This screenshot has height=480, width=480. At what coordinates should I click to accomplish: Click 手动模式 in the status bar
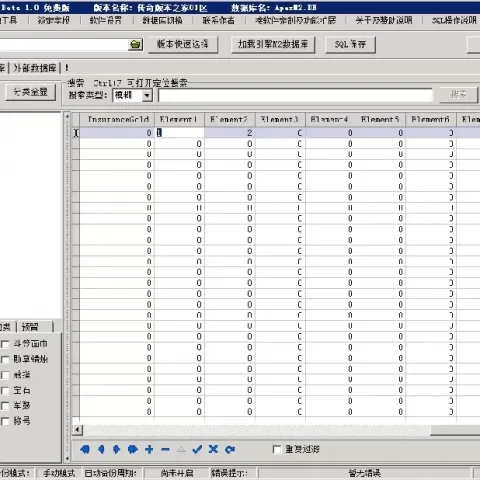point(59,473)
